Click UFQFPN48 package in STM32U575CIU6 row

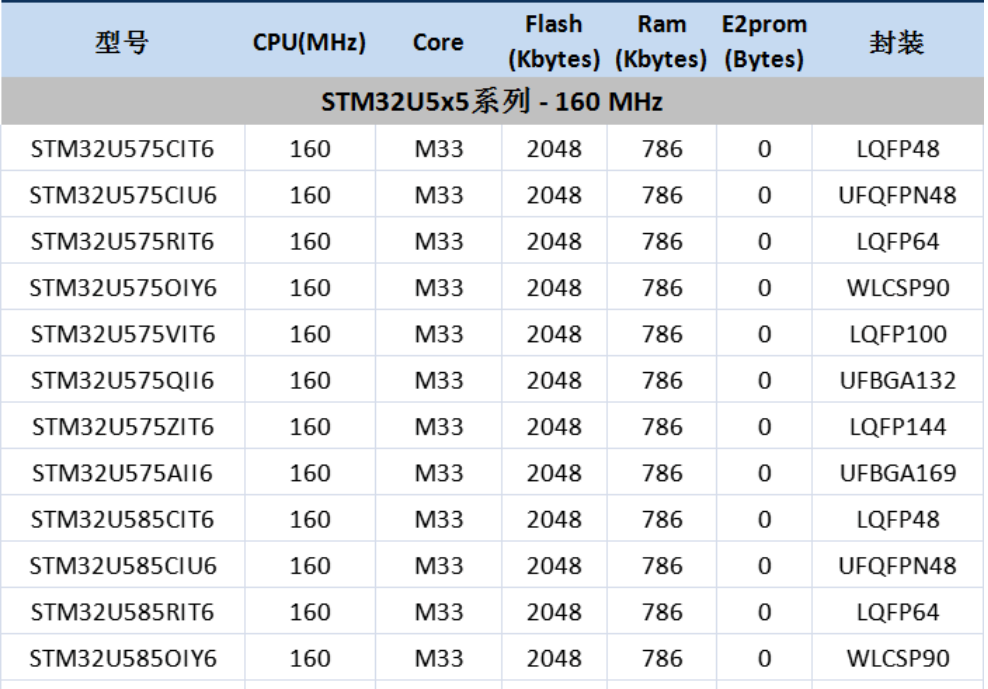tap(897, 195)
